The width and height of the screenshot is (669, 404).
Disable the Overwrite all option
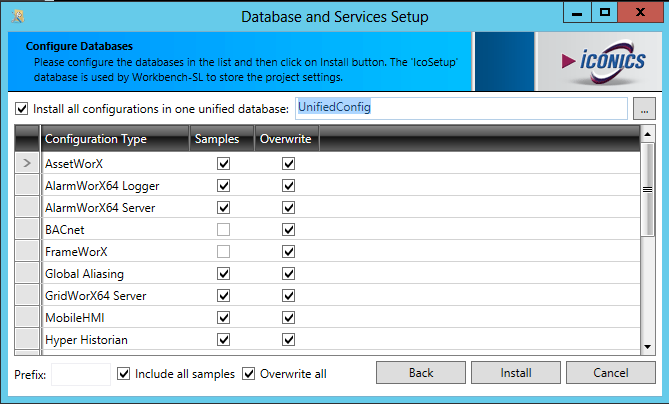pyautogui.click(x=250, y=374)
